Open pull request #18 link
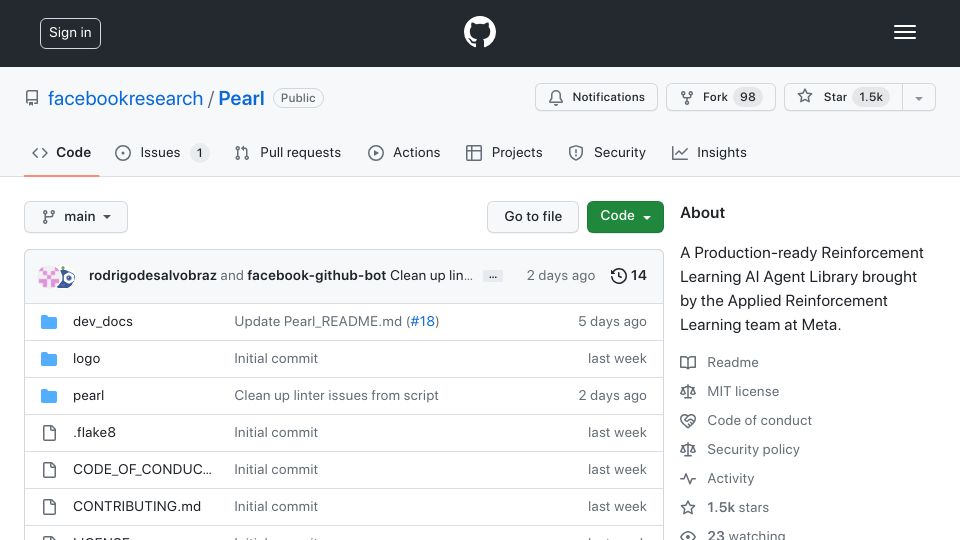 pyautogui.click(x=422, y=321)
